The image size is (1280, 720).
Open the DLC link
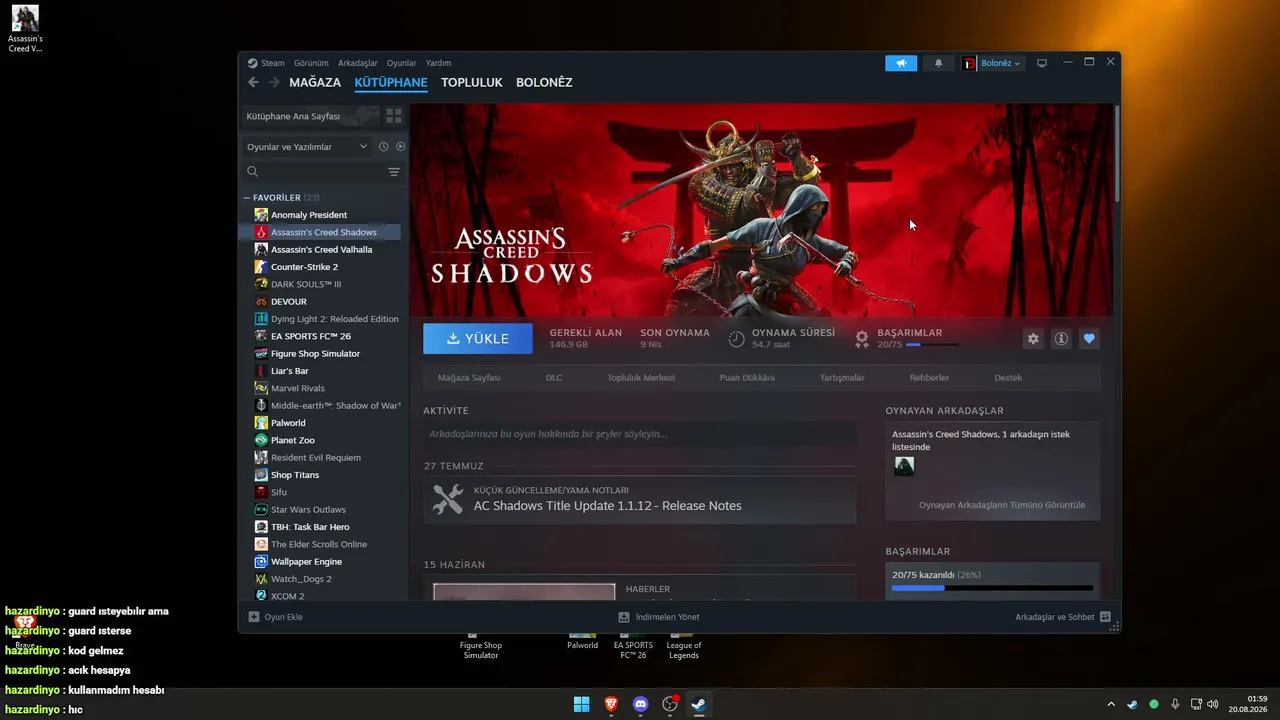(554, 378)
